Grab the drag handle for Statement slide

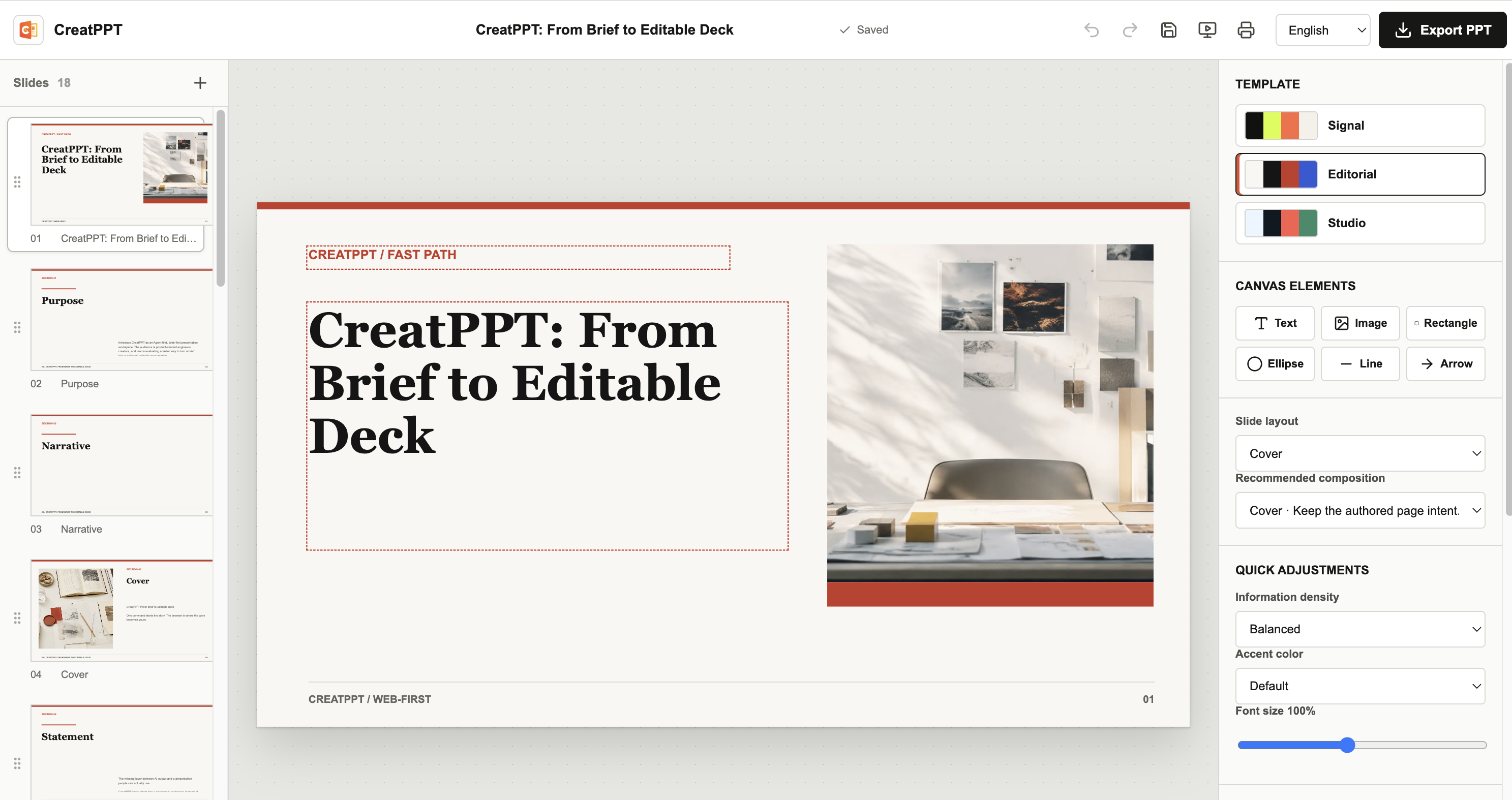(18, 763)
